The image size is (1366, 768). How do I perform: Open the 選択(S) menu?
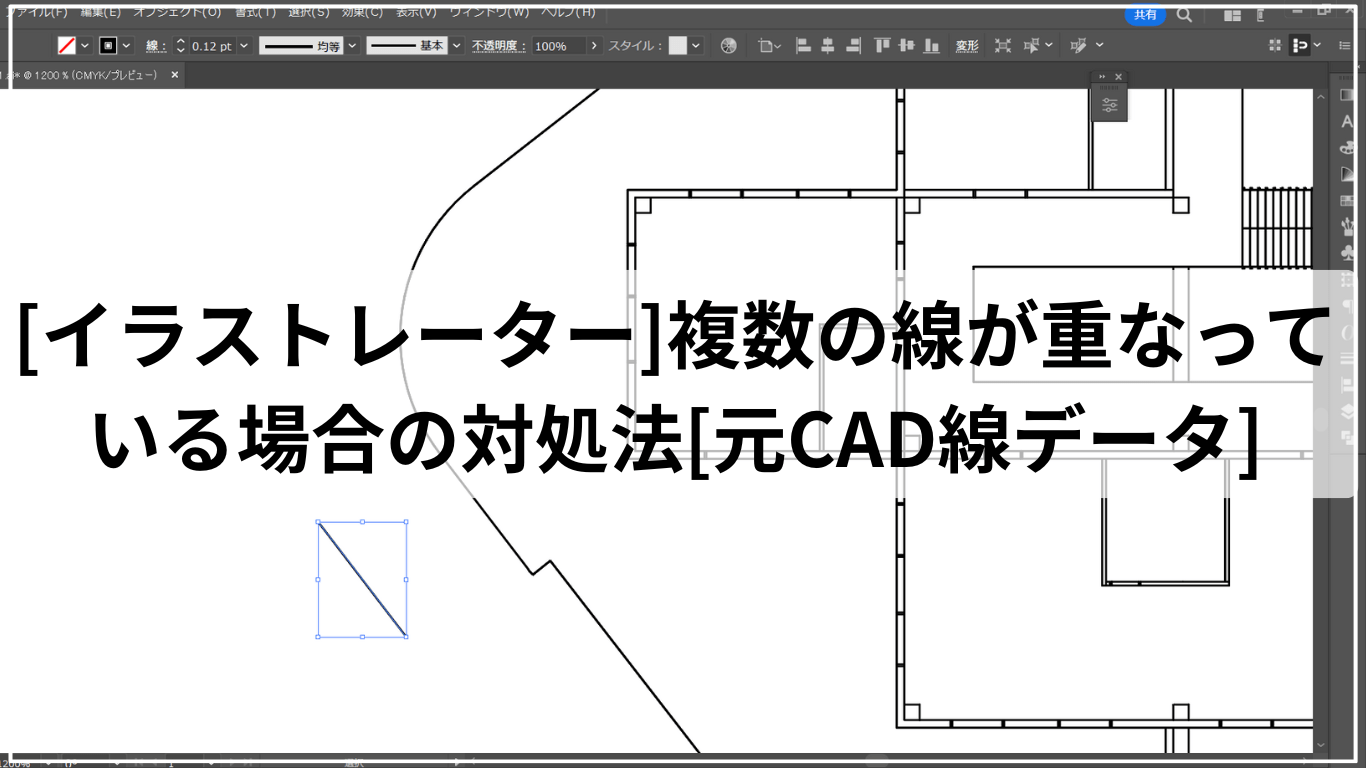(x=308, y=13)
